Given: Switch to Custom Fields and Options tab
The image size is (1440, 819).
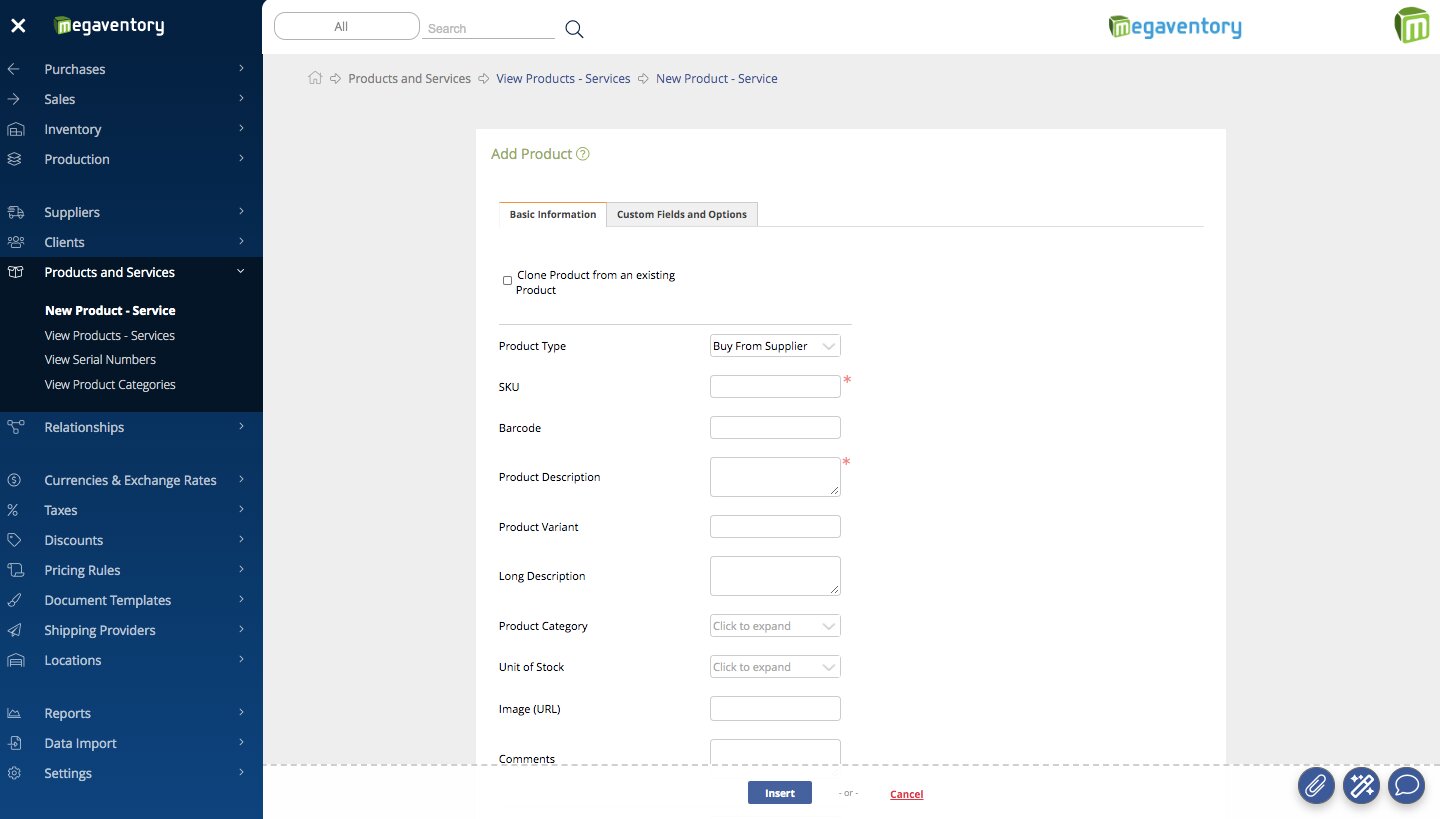Looking at the screenshot, I should point(681,214).
